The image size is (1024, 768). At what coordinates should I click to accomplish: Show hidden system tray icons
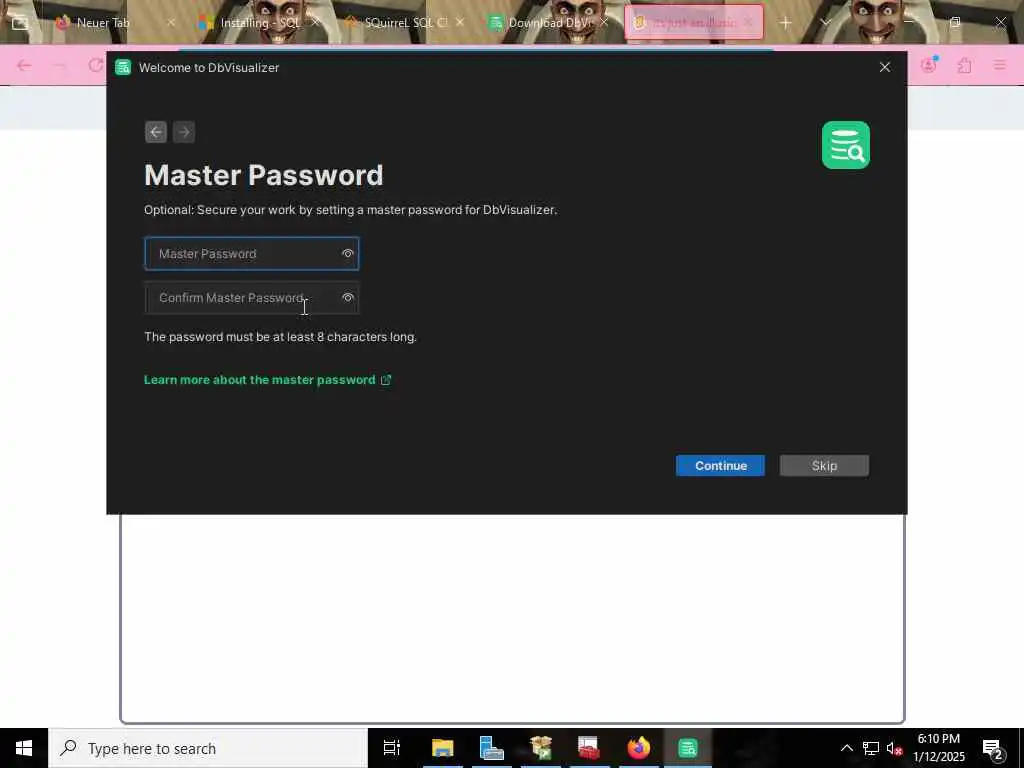click(x=846, y=748)
